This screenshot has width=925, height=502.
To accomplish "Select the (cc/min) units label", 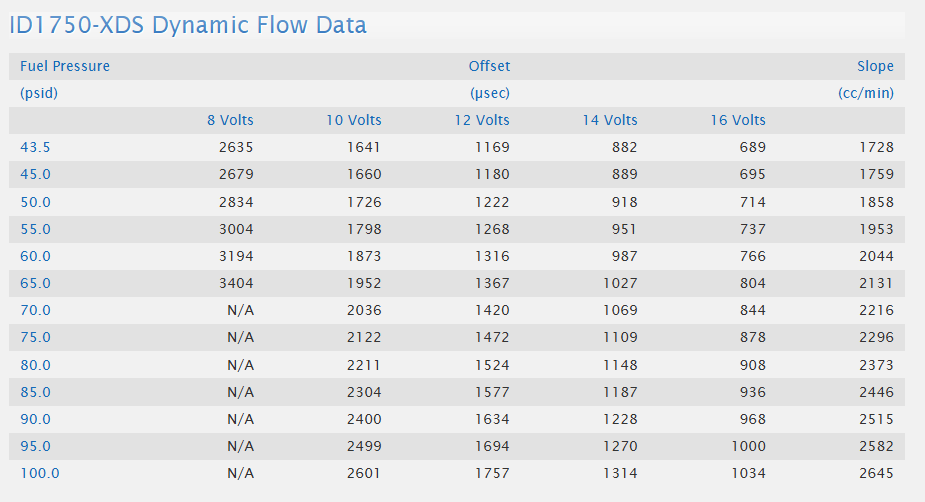I will (866, 93).
